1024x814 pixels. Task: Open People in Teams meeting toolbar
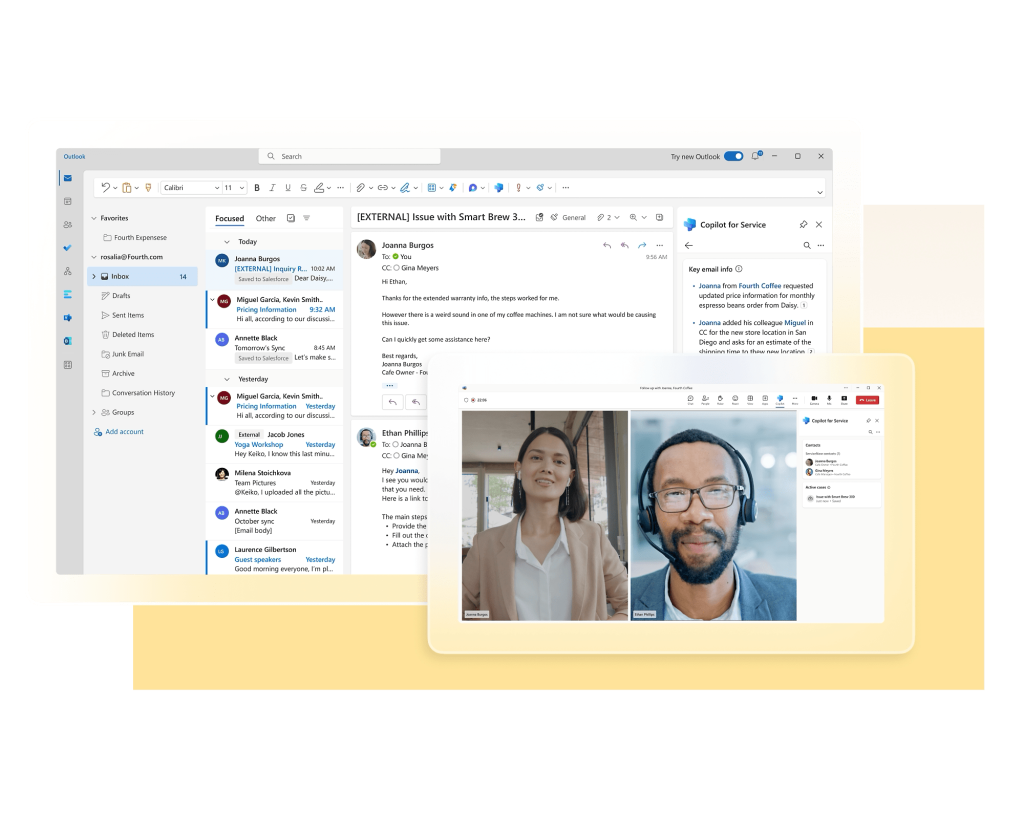click(705, 399)
